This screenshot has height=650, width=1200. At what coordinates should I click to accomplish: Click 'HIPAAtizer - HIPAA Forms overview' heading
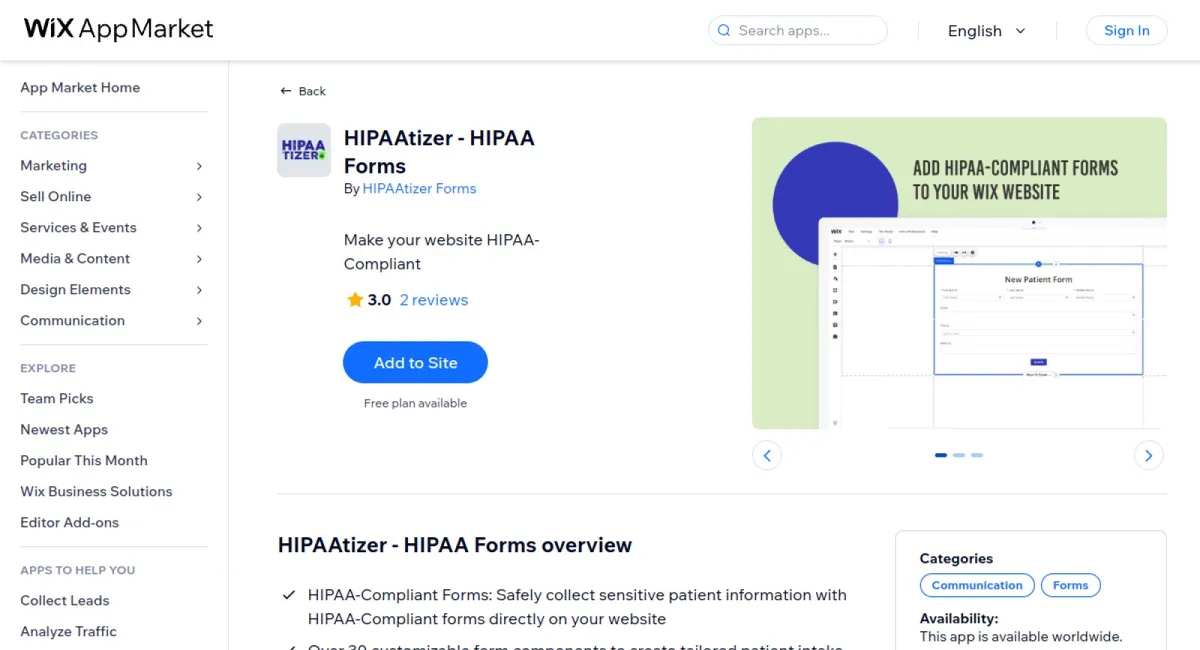455,546
